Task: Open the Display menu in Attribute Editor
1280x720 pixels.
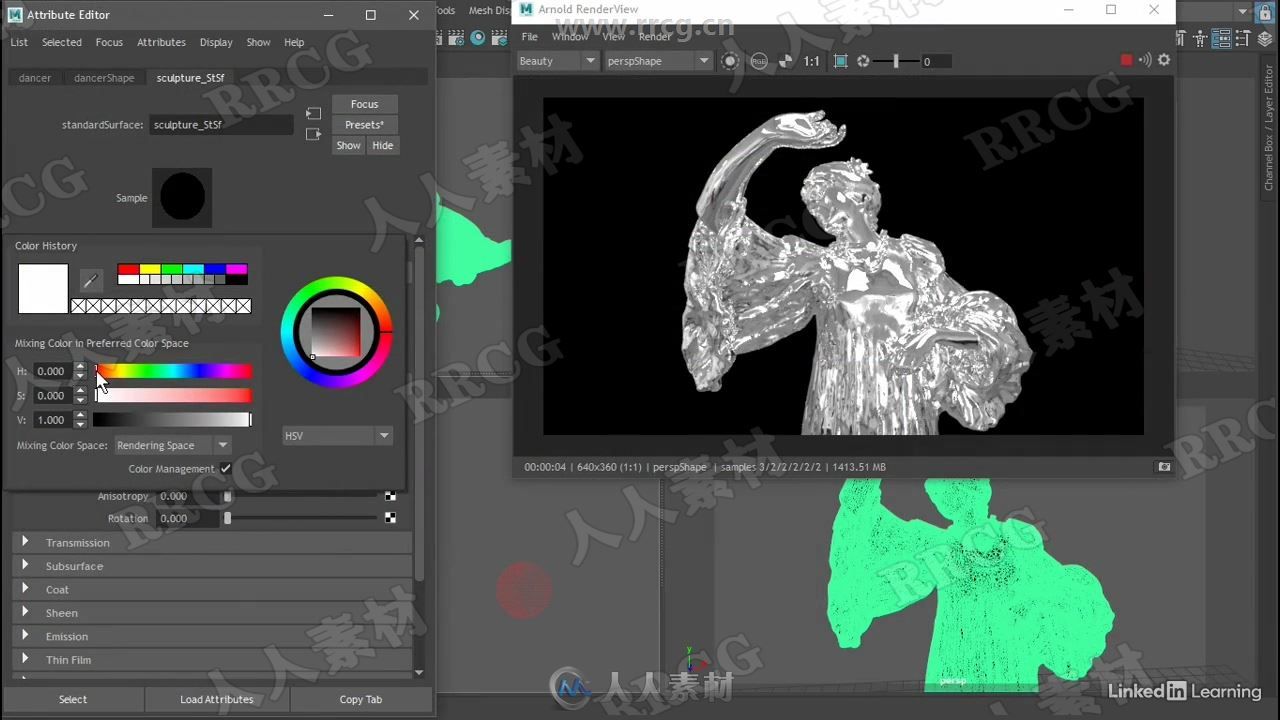Action: coord(216,42)
